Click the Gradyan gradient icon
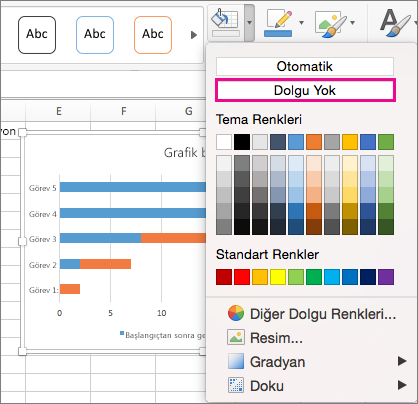Image resolution: width=418 pixels, height=404 pixels. (236, 361)
